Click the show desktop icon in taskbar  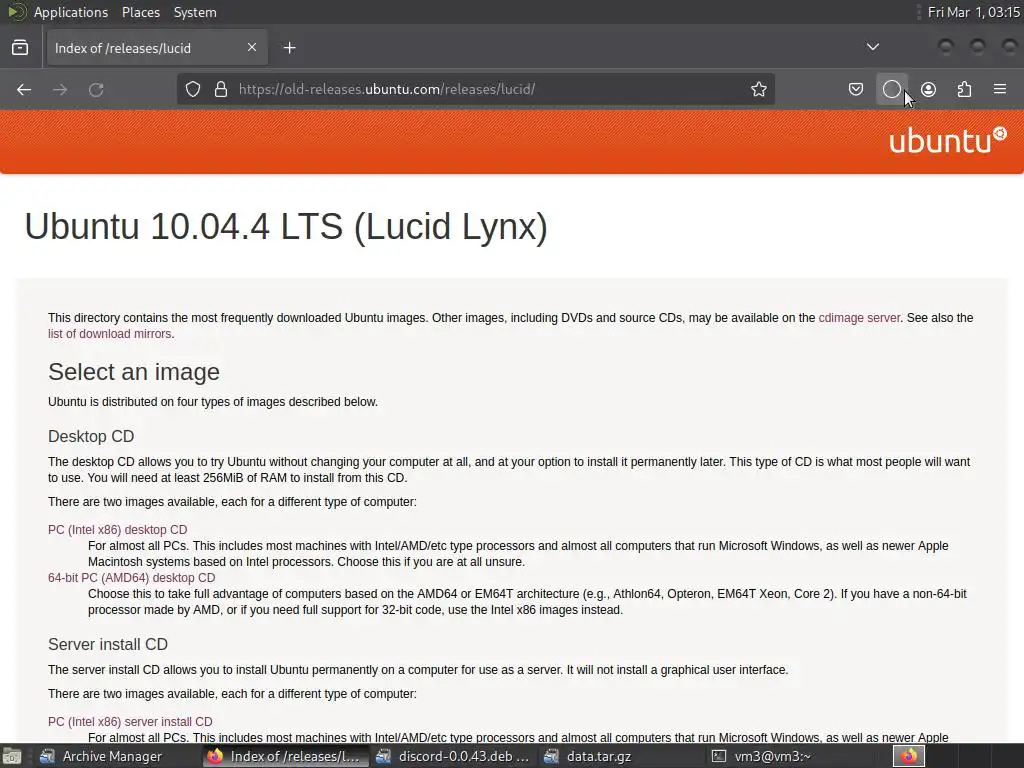tap(12, 756)
